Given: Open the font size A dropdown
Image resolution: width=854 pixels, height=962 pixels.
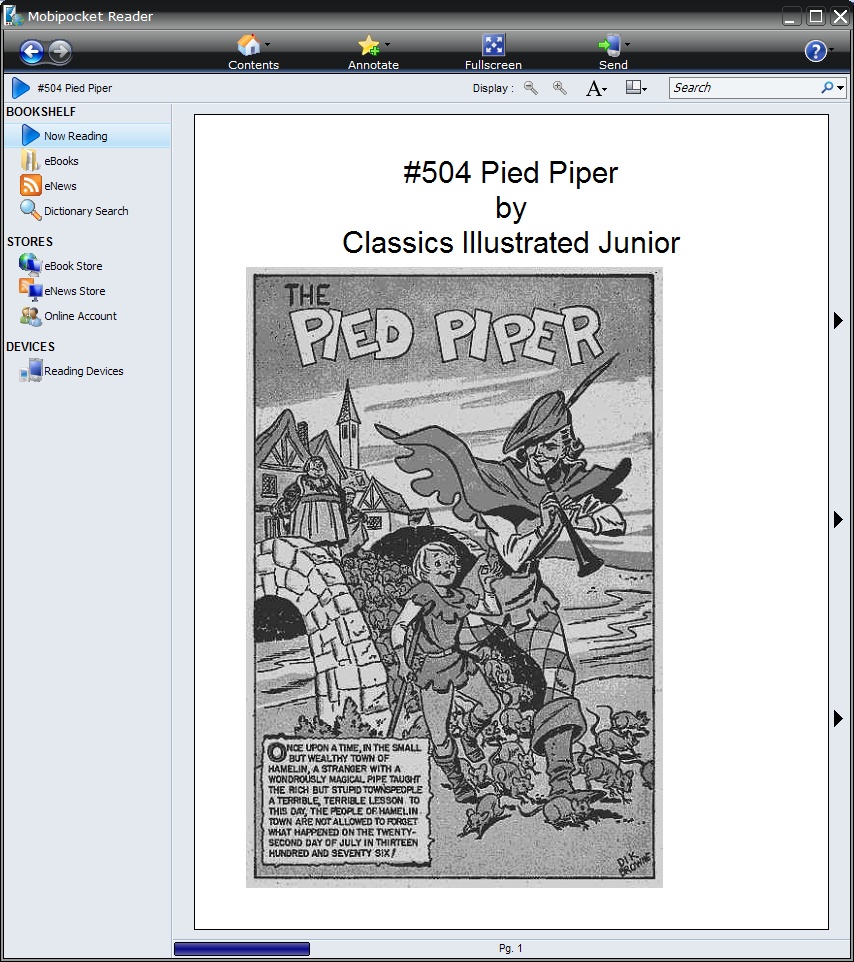Looking at the screenshot, I should [x=596, y=88].
